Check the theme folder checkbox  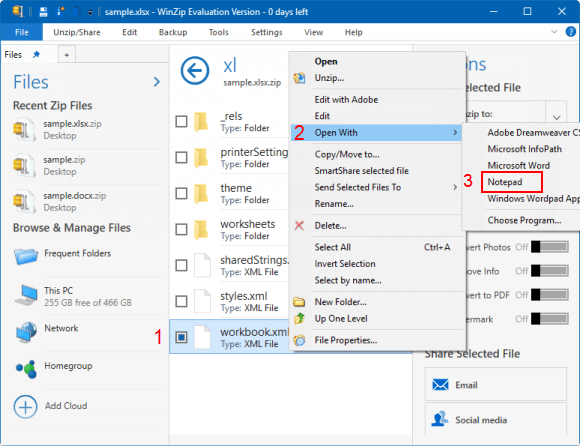(x=181, y=193)
